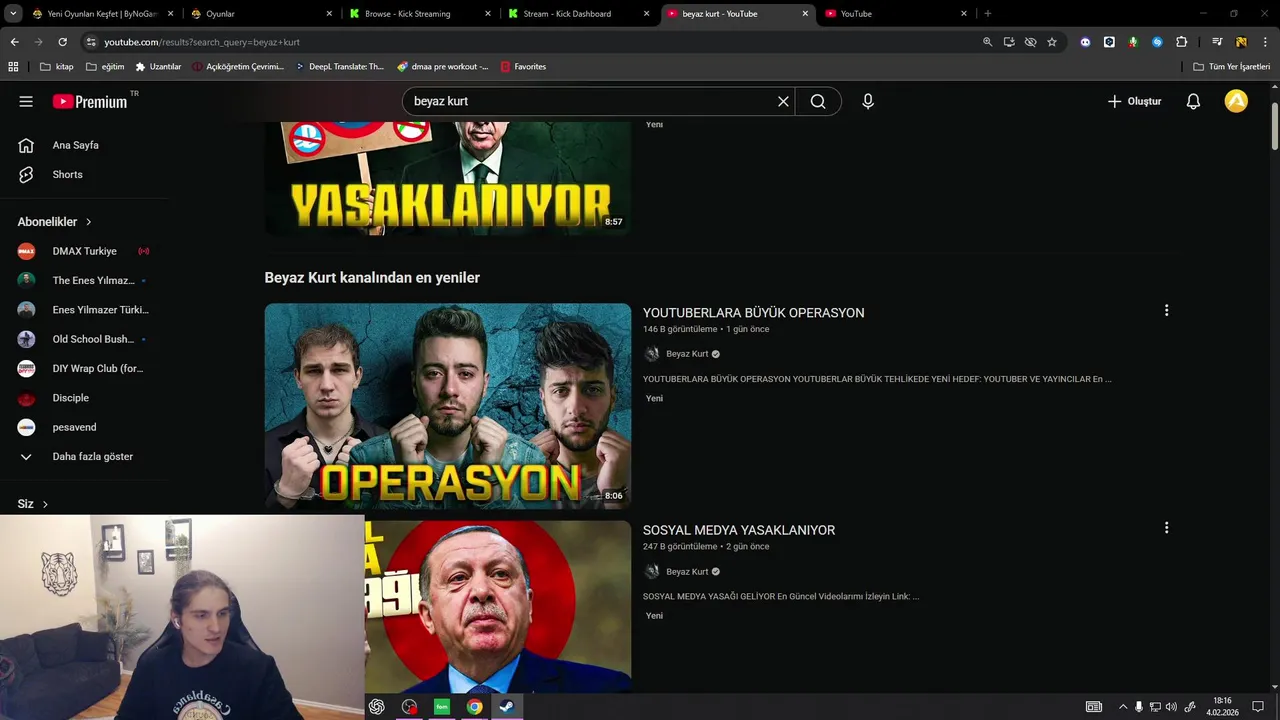Open Chrome media controls icon
1280x720 pixels.
pyautogui.click(x=1217, y=42)
